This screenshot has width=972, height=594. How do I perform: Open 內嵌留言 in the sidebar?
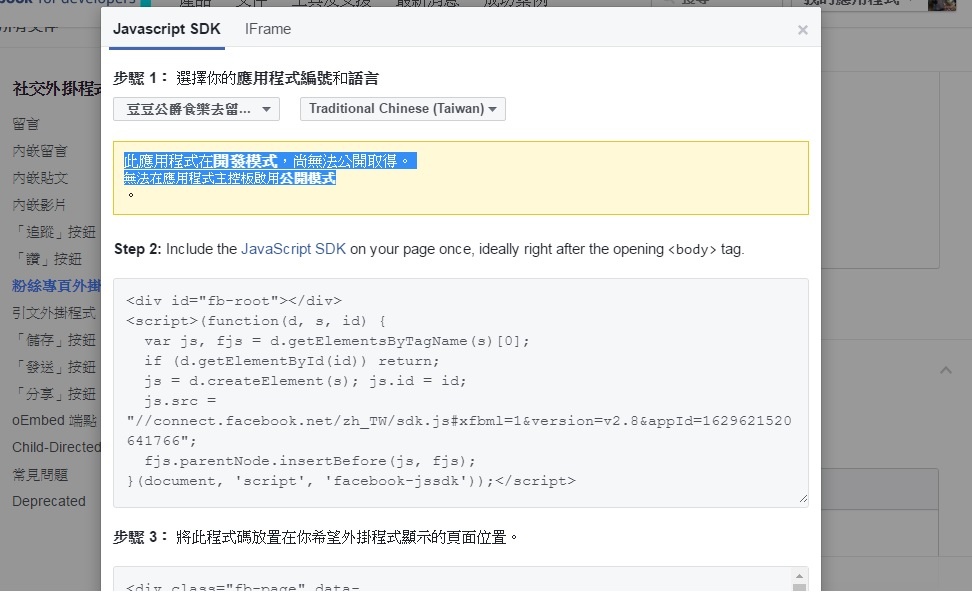pyautogui.click(x=40, y=151)
